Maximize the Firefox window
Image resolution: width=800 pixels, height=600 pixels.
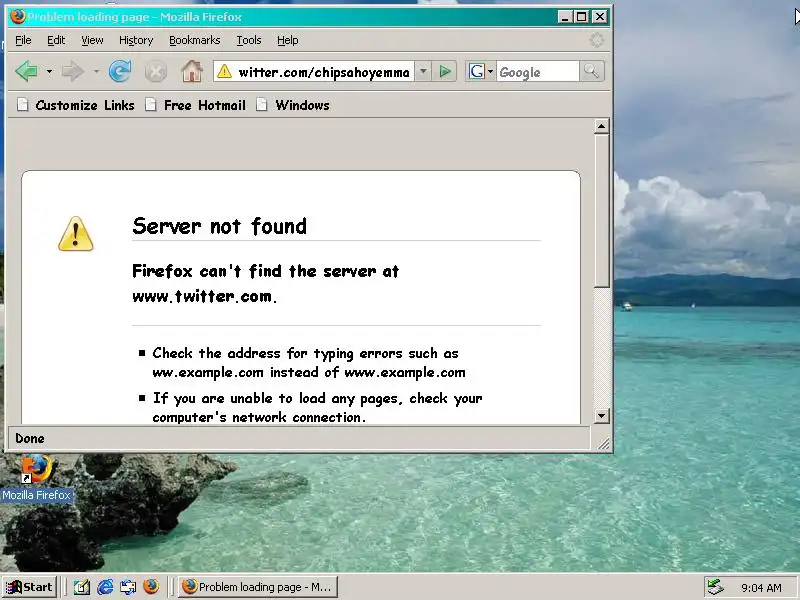(x=582, y=17)
